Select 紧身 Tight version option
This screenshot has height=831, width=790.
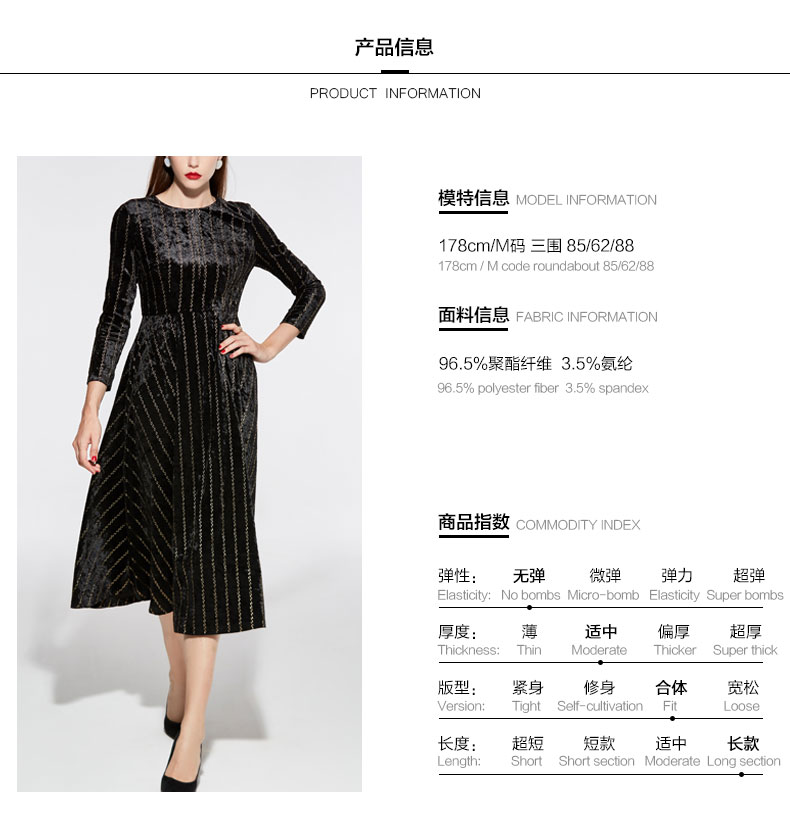[x=527, y=696]
